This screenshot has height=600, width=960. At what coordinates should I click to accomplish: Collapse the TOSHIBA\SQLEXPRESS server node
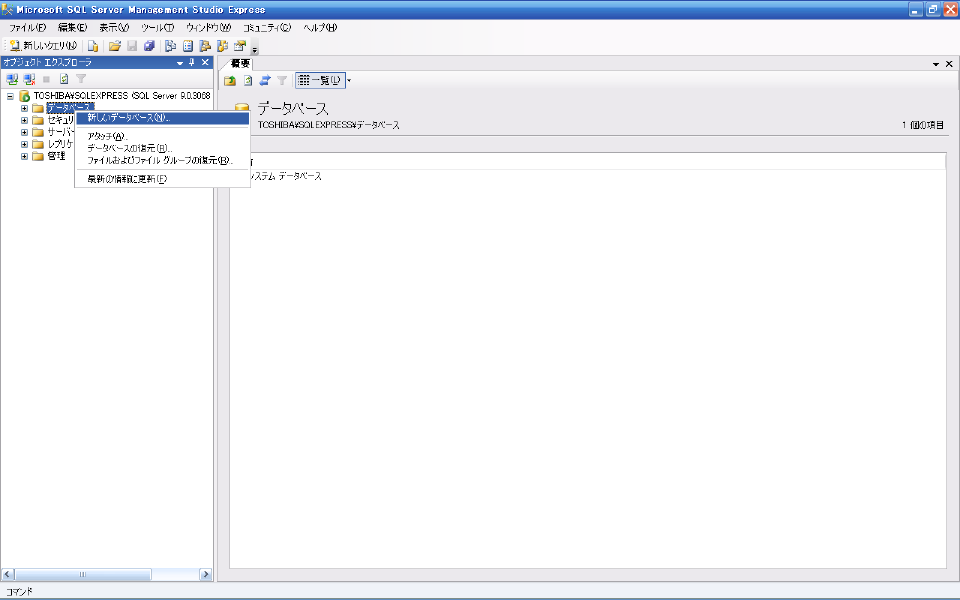point(10,96)
